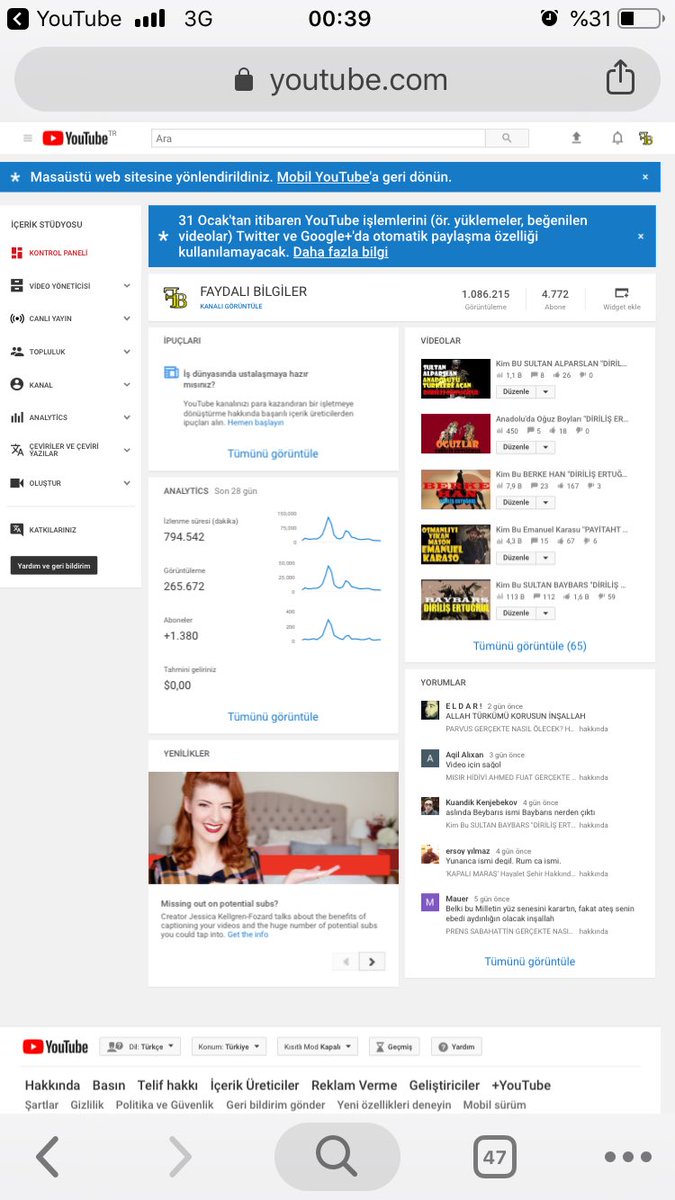Click Tümünü görüntüle (65) videos link
Viewport: 675px width, 1200px height.
[x=530, y=646]
